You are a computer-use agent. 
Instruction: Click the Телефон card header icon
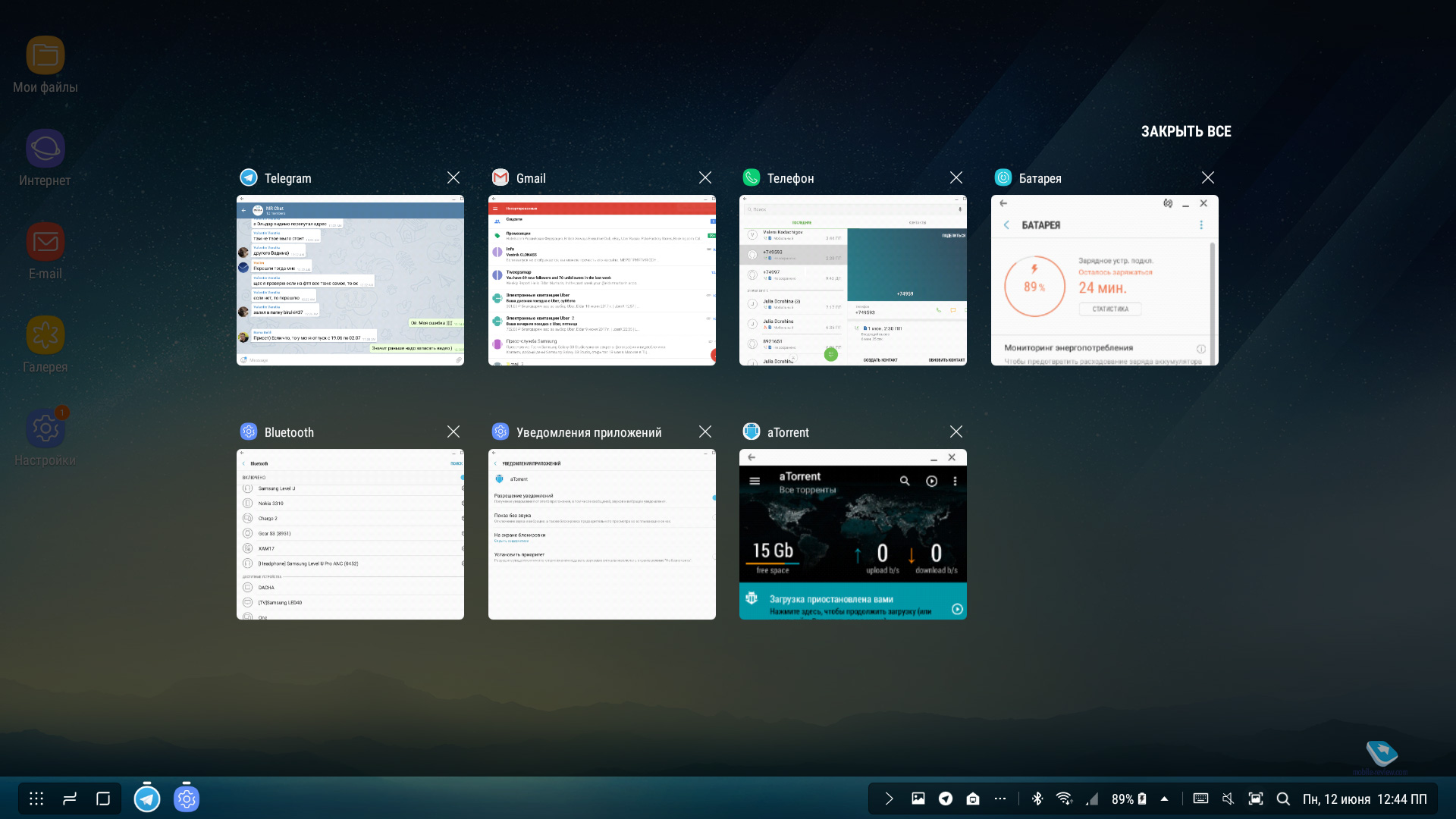pyautogui.click(x=752, y=177)
